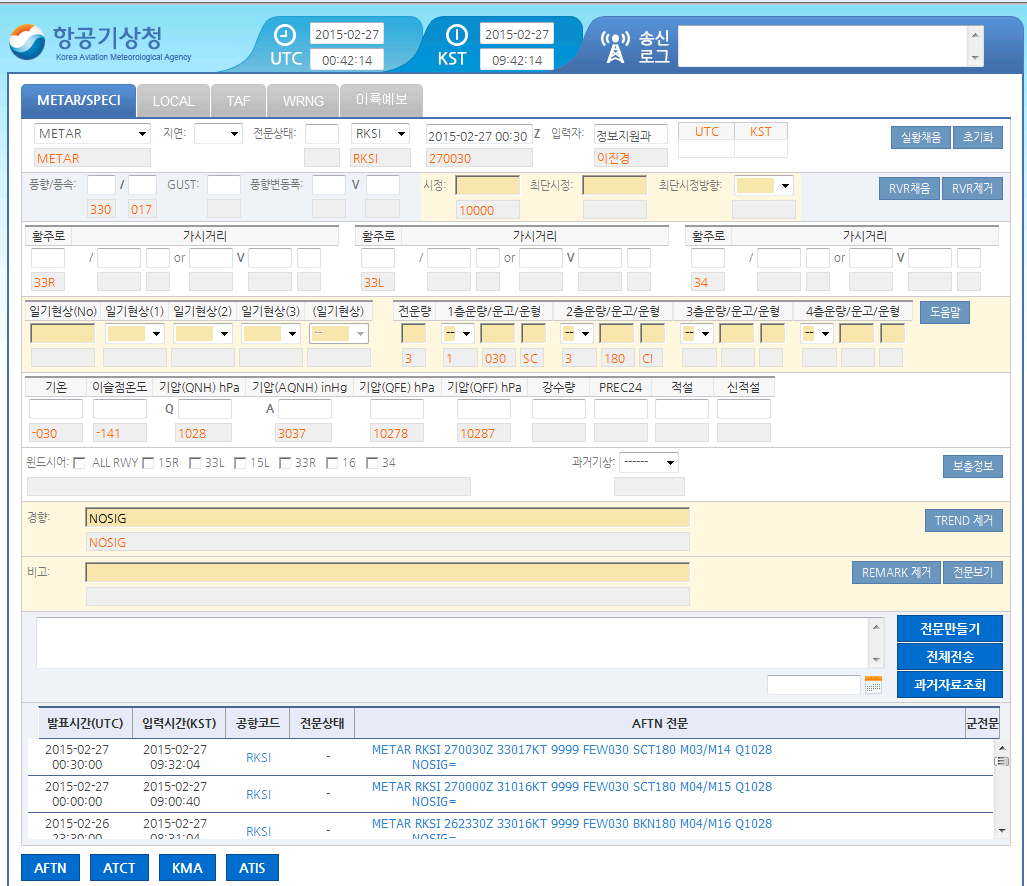Image resolution: width=1027 pixels, height=886 pixels.
Task: Click the 전문보기 button
Action: 973,572
